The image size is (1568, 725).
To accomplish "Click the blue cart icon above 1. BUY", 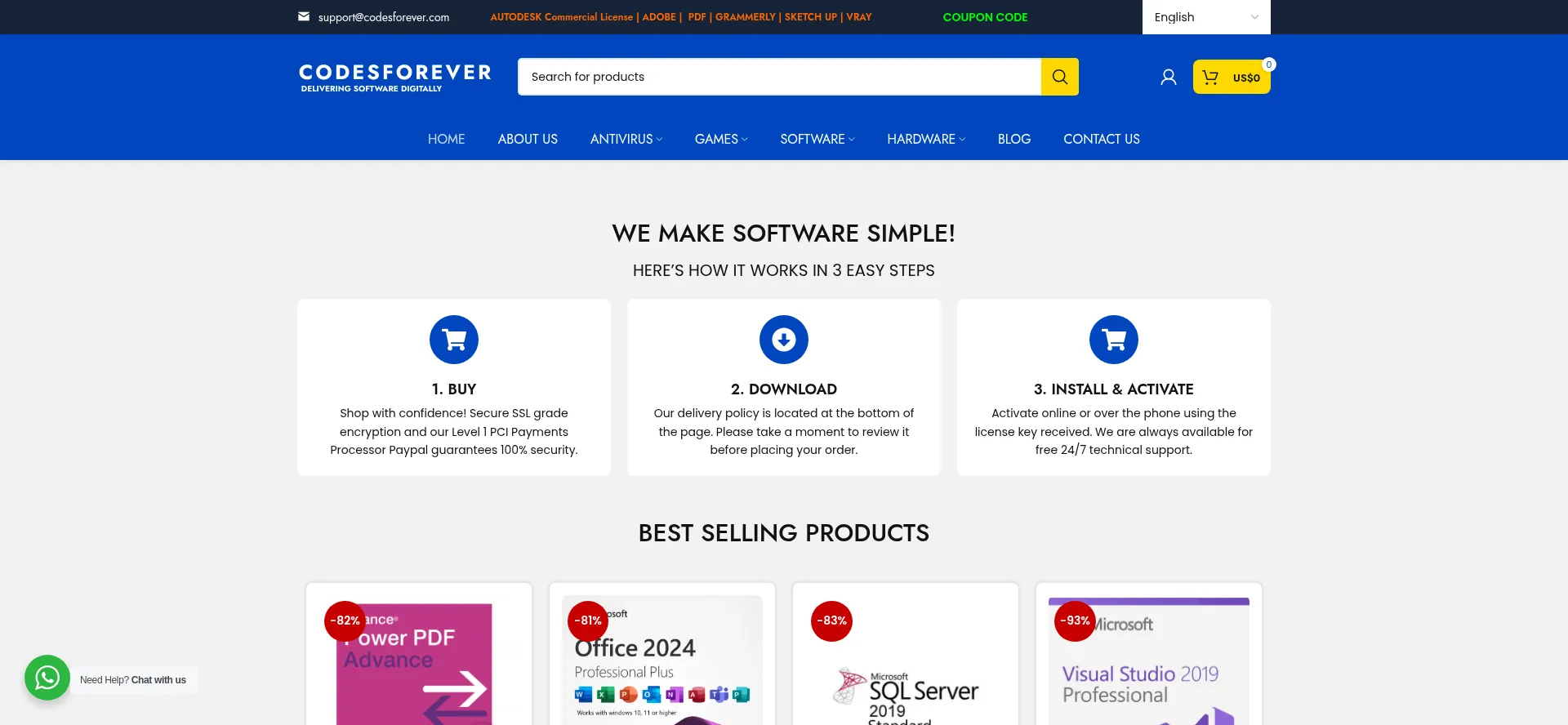I will click(x=454, y=340).
